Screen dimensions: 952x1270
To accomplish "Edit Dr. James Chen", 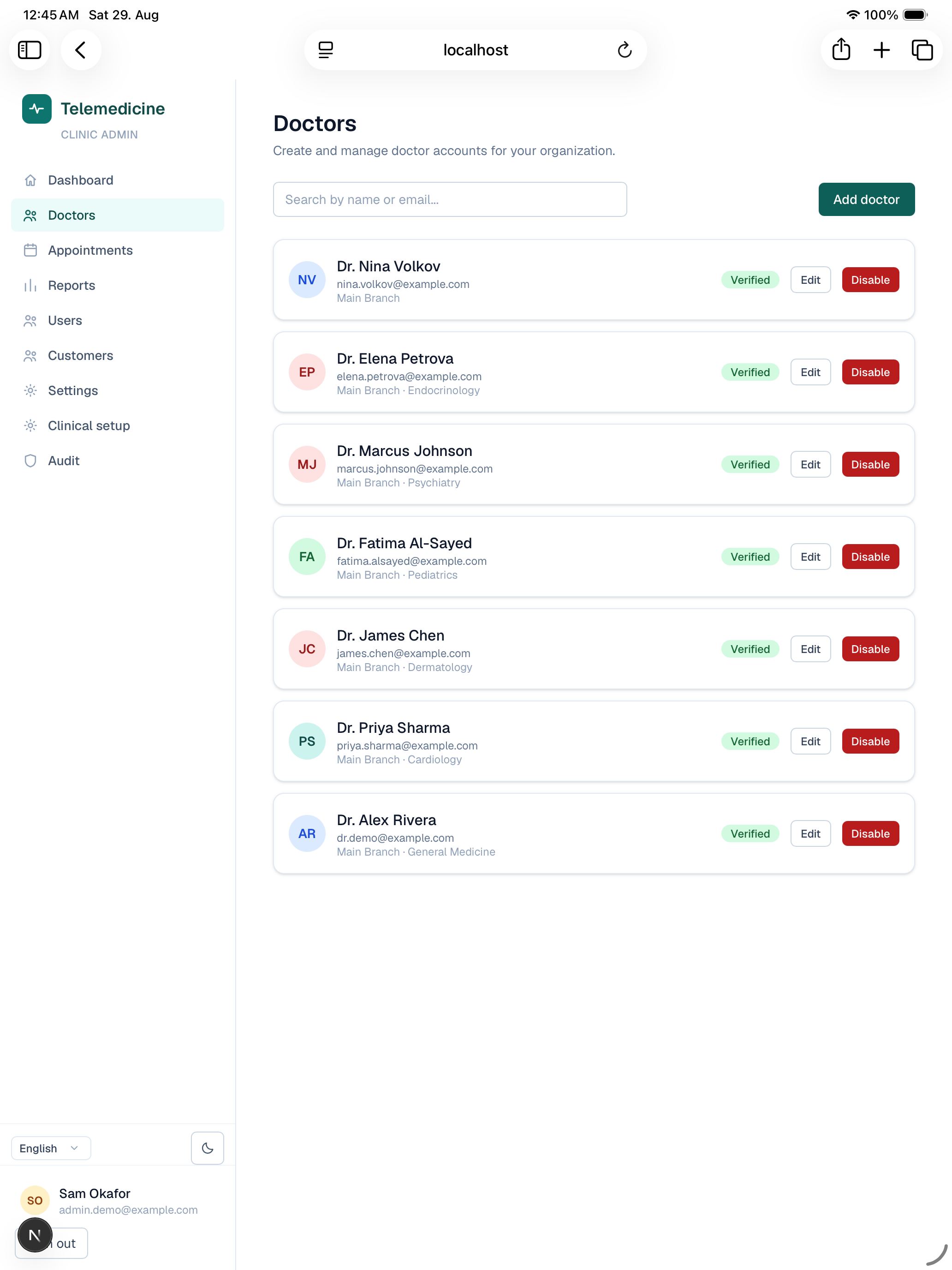I will pos(810,649).
